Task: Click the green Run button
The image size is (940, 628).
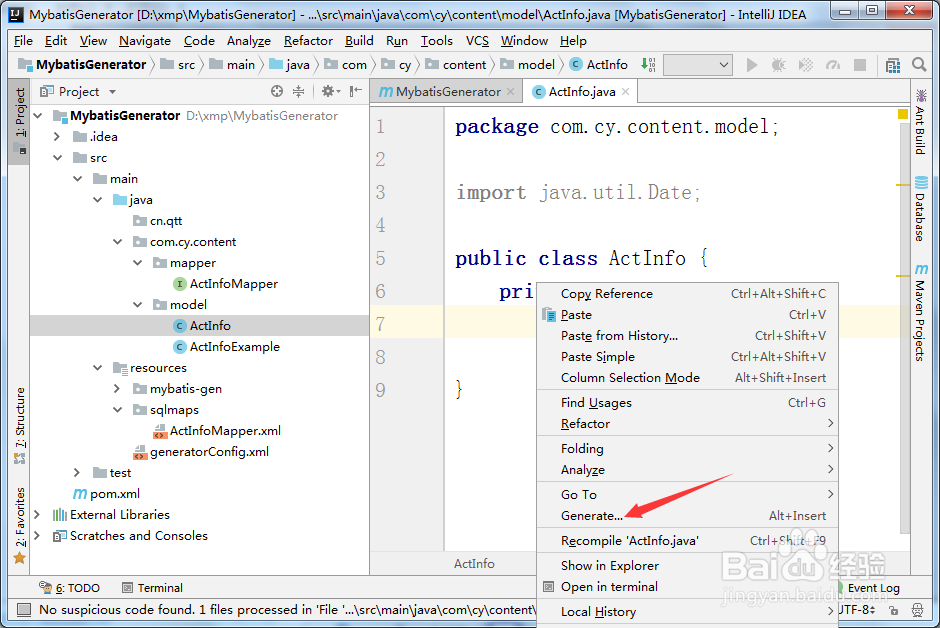Action: pos(751,65)
